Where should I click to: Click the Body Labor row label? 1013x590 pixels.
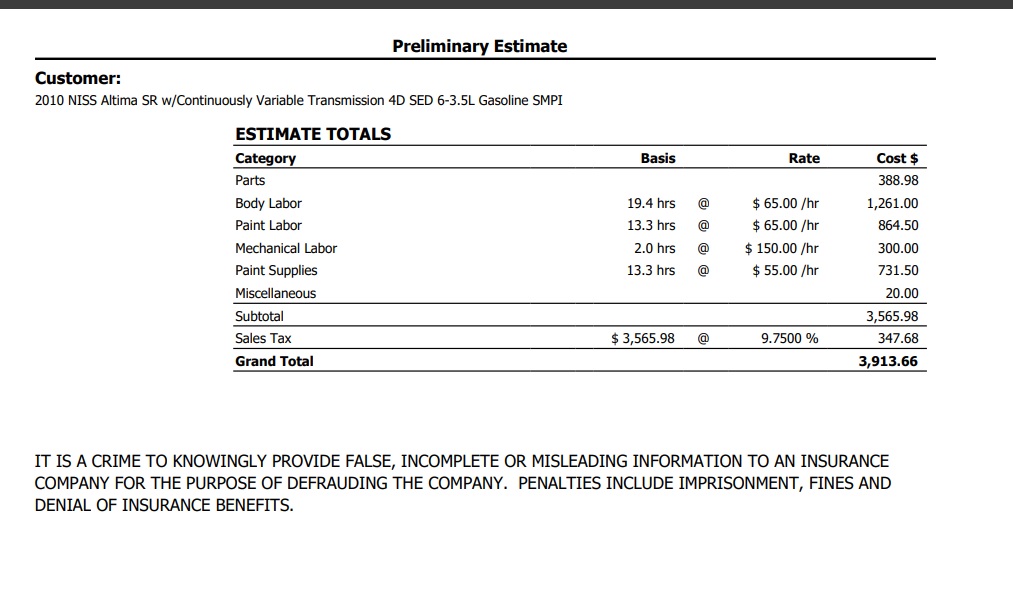pos(268,204)
